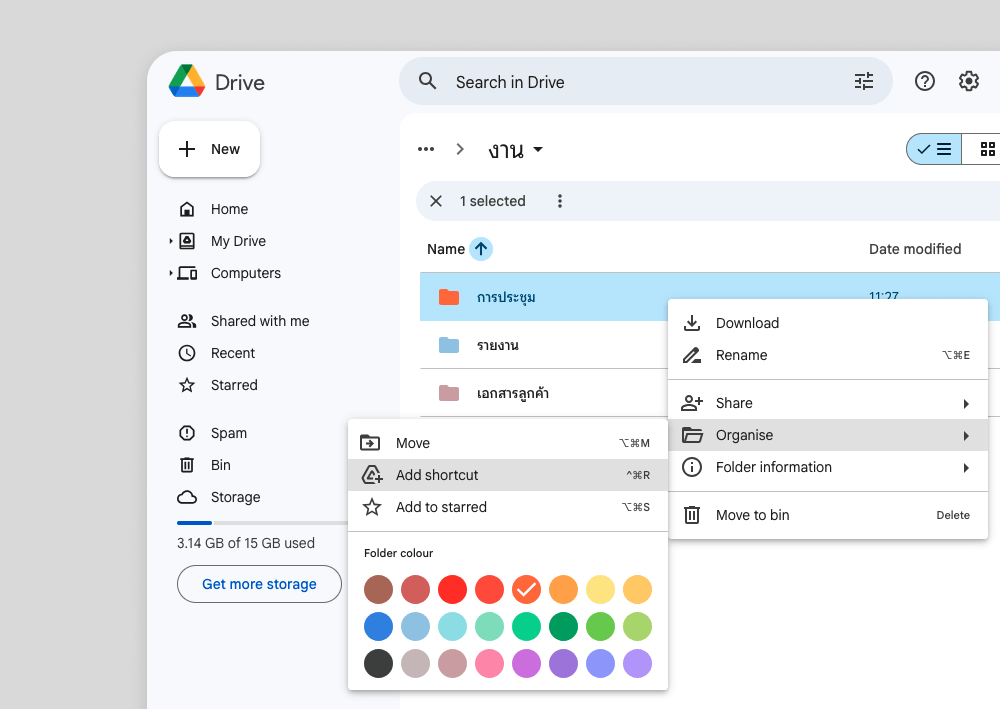Screen dimensions: 1000x709
Task: Select Rename in the context menu
Action: point(741,355)
